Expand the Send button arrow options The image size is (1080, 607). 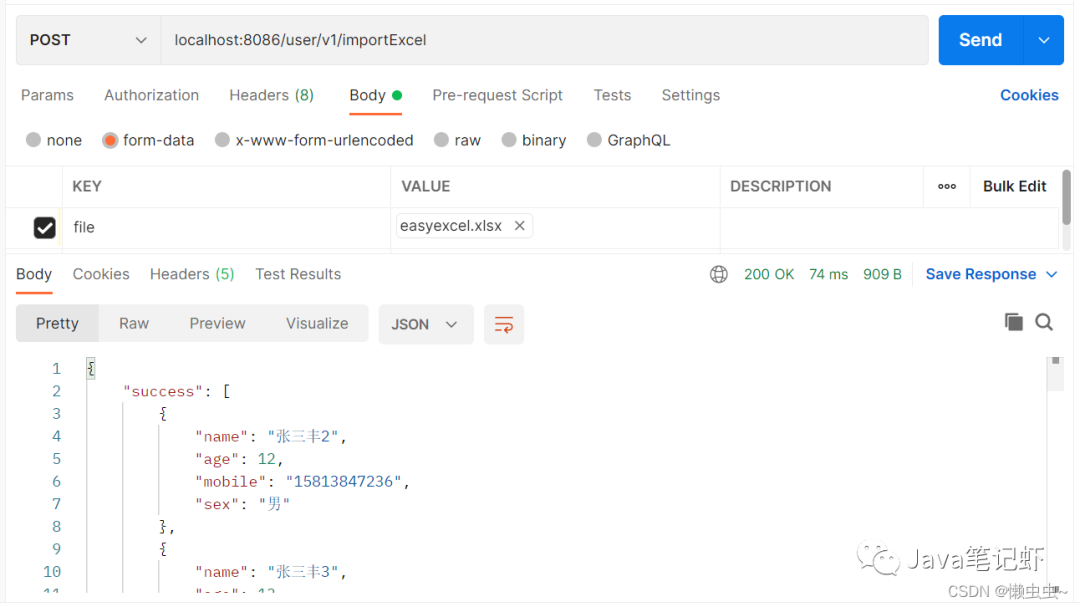point(1043,41)
